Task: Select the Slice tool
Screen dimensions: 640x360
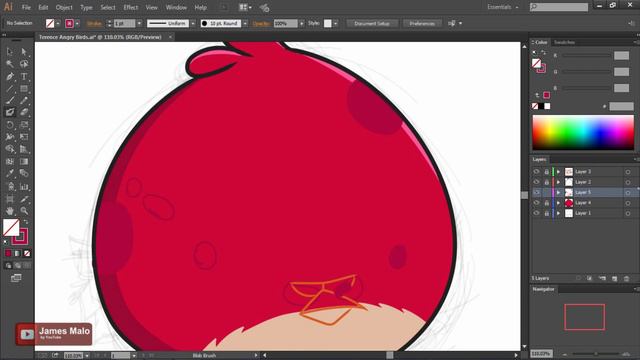Action: (x=24, y=199)
